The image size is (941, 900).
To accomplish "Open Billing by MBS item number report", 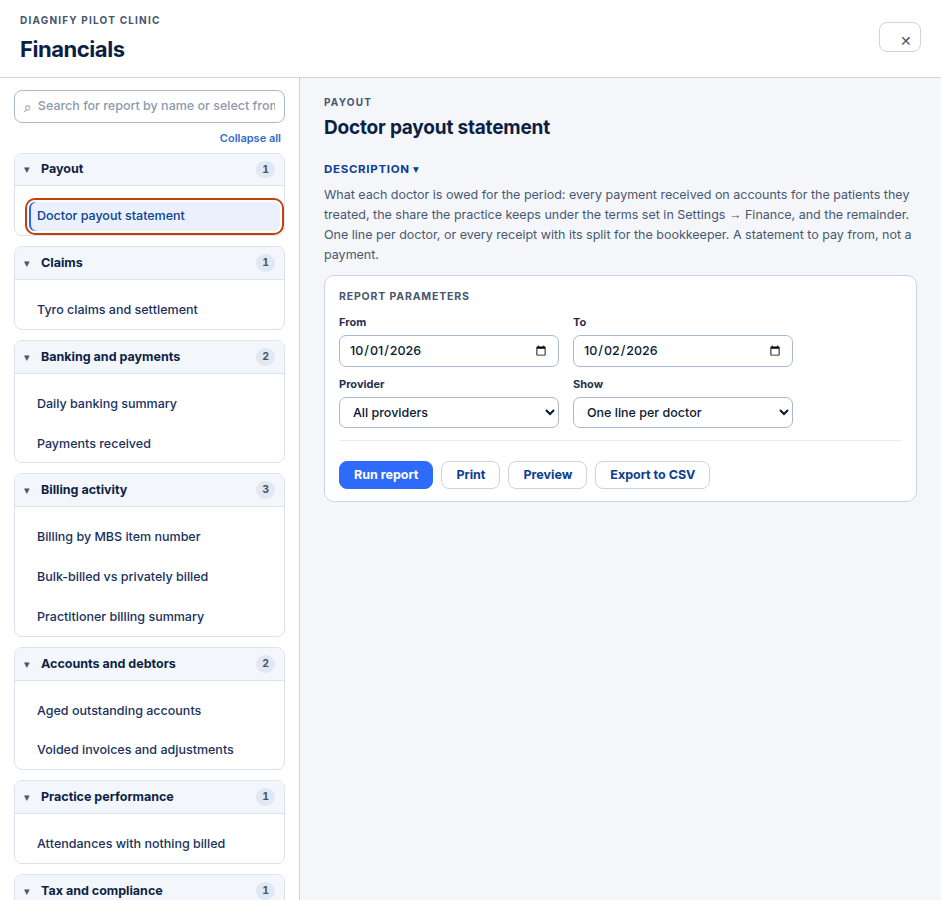I will click(154, 537).
